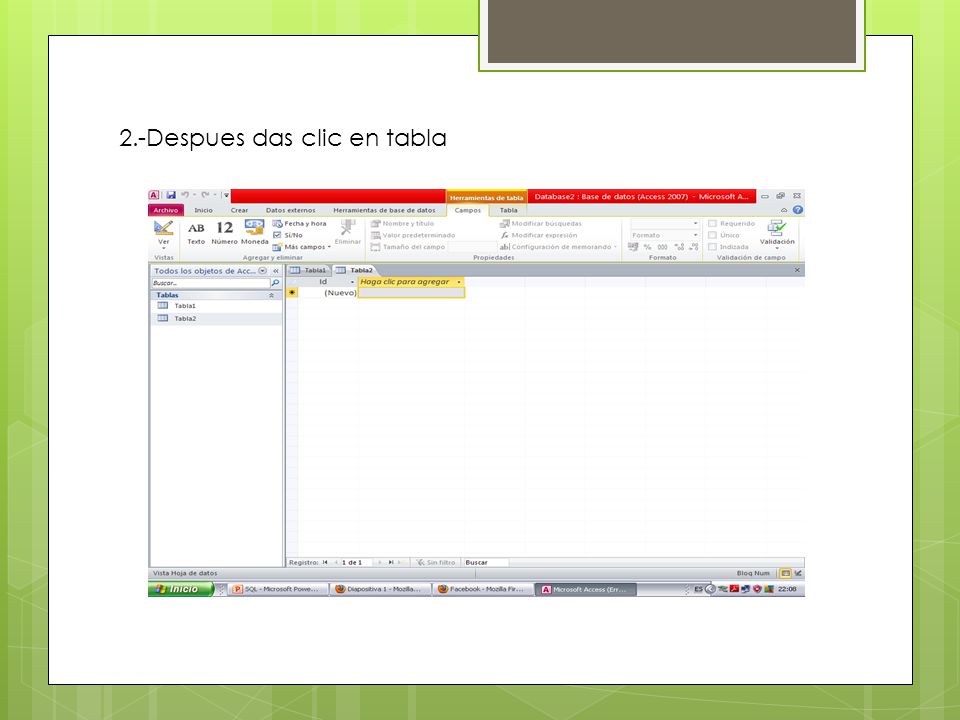
Task: Click the increase decimals icon
Action: tap(679, 247)
